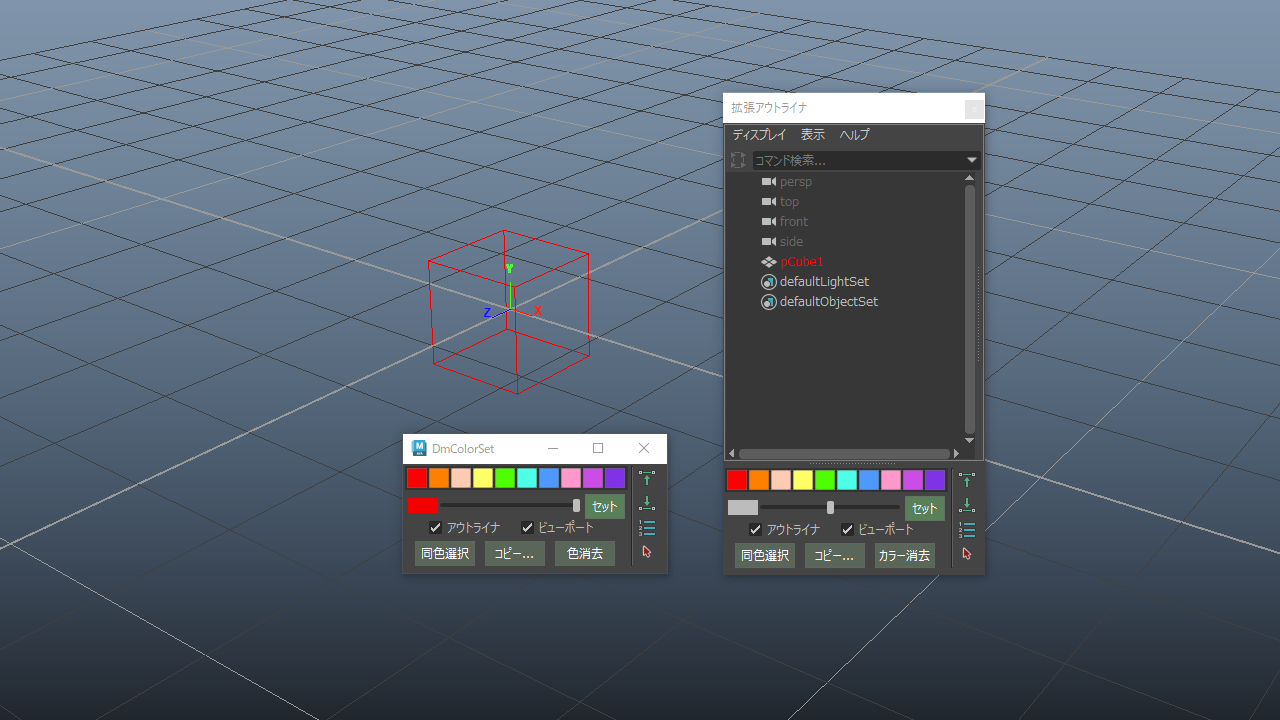Click the numbered list icon below the outliner
The width and height of the screenshot is (1280, 720).
click(967, 530)
